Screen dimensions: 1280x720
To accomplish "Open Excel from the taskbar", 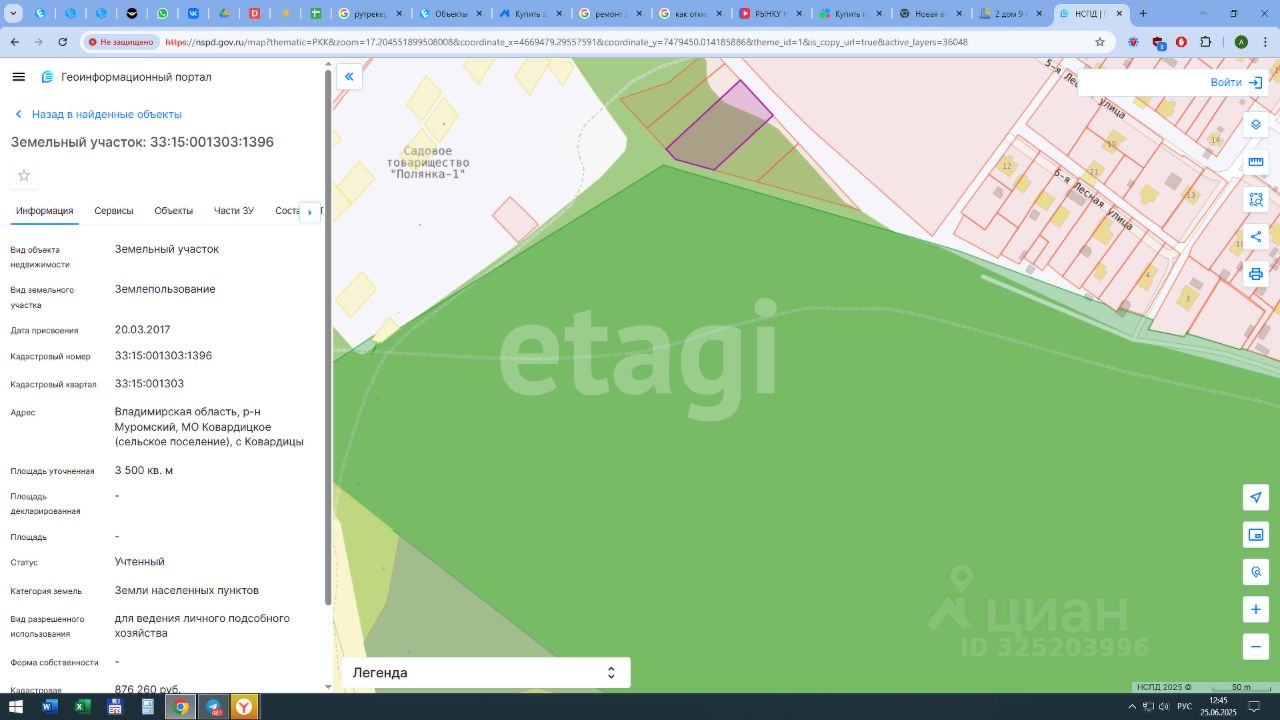I will click(x=83, y=707).
